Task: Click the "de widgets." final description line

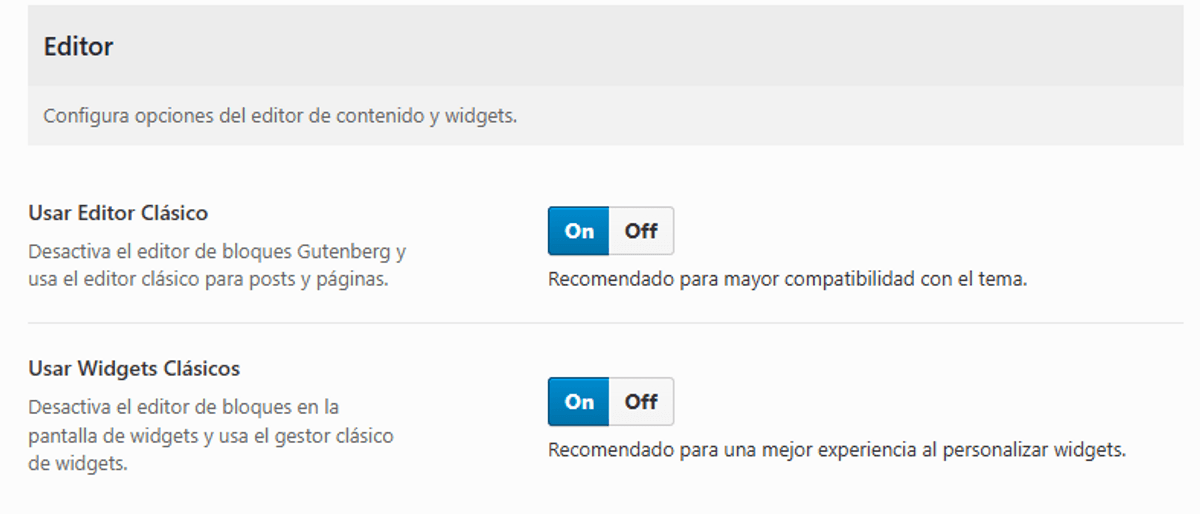Action: pos(78,464)
